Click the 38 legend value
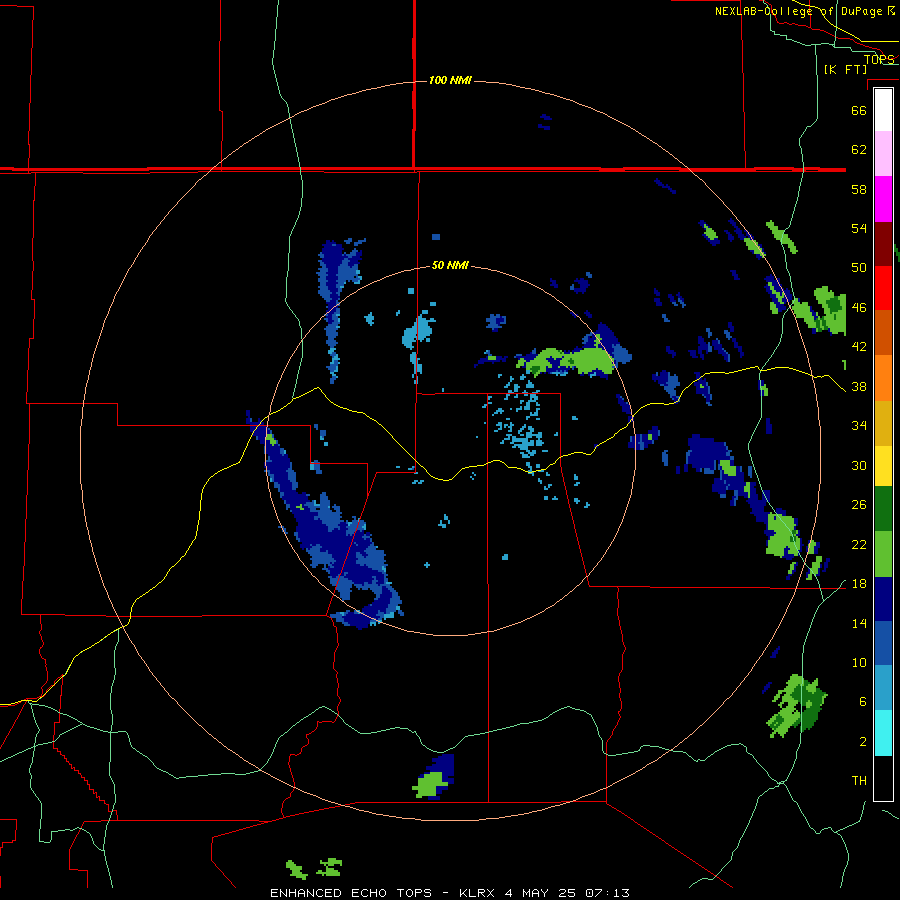Screen dimensions: 900x900 tap(859, 386)
